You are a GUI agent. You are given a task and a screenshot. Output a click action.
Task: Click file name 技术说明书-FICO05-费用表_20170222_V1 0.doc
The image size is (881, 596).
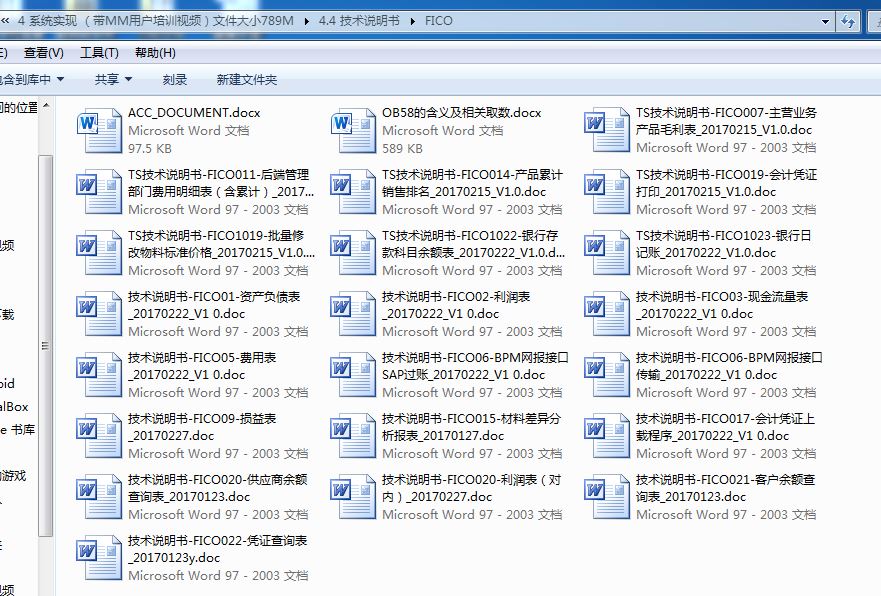click(x=202, y=366)
